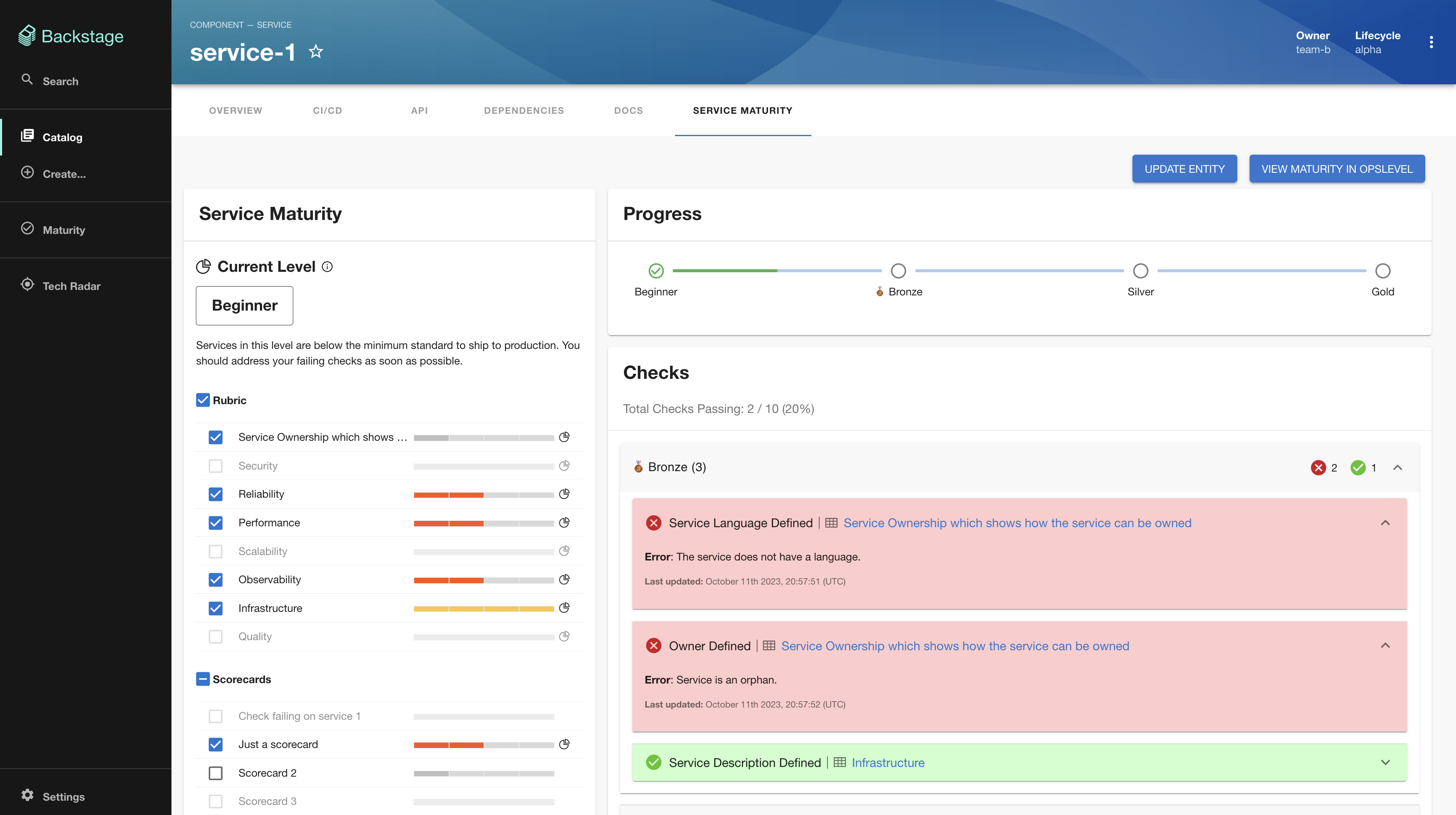Star service-1 as favorite
The height and width of the screenshot is (815, 1456).
pyautogui.click(x=316, y=52)
